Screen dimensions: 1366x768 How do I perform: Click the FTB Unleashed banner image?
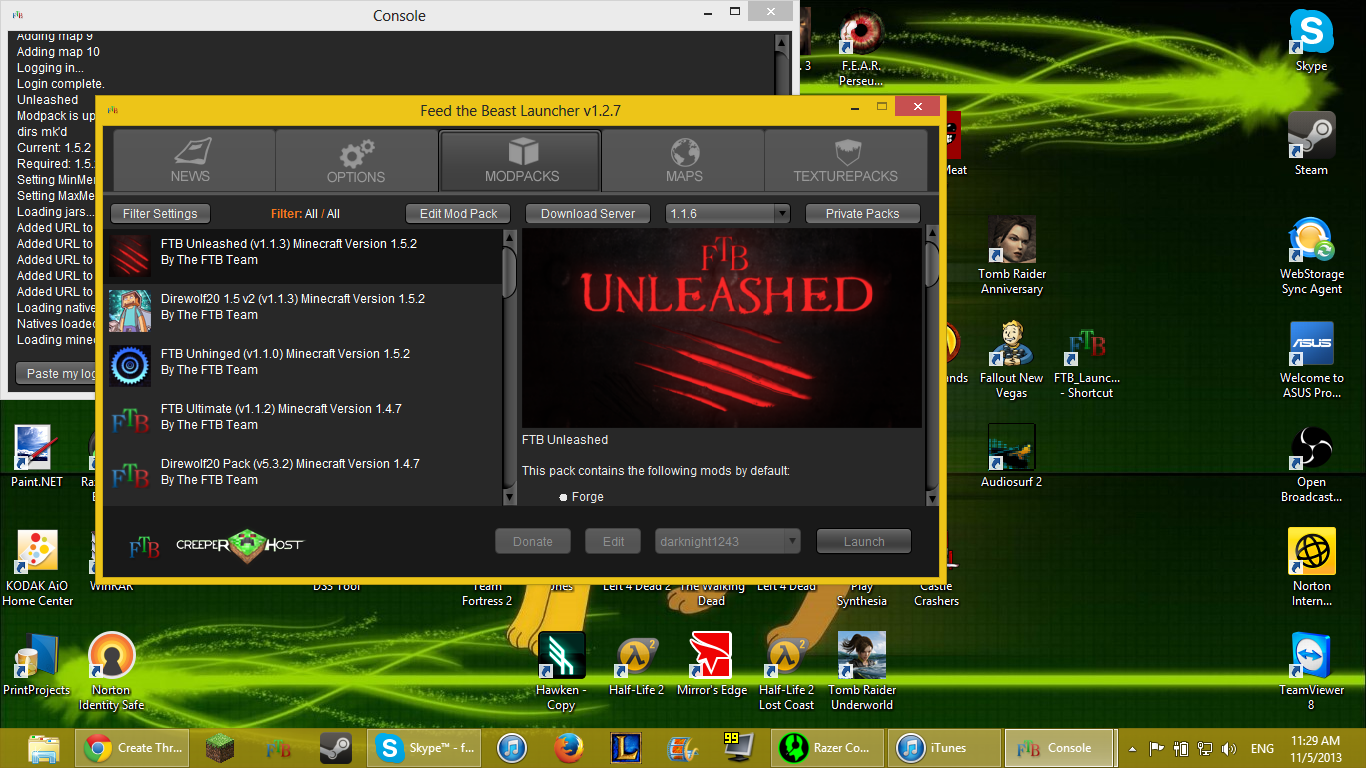click(x=722, y=328)
